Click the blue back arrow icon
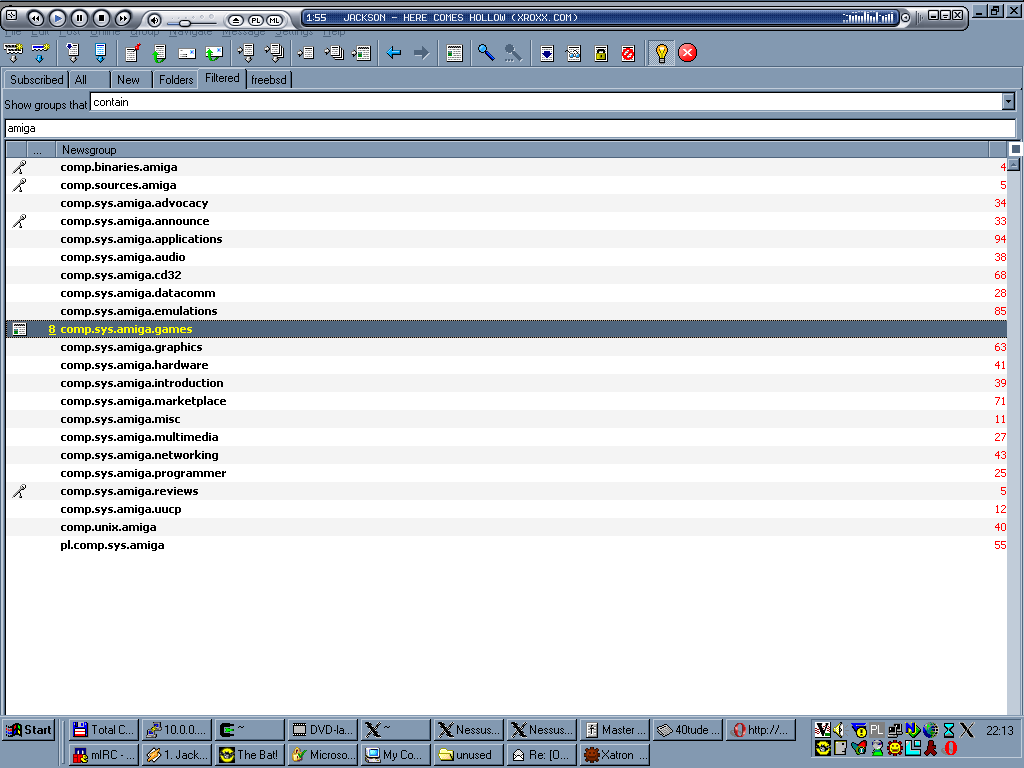Image resolution: width=1024 pixels, height=768 pixels. tap(394, 53)
